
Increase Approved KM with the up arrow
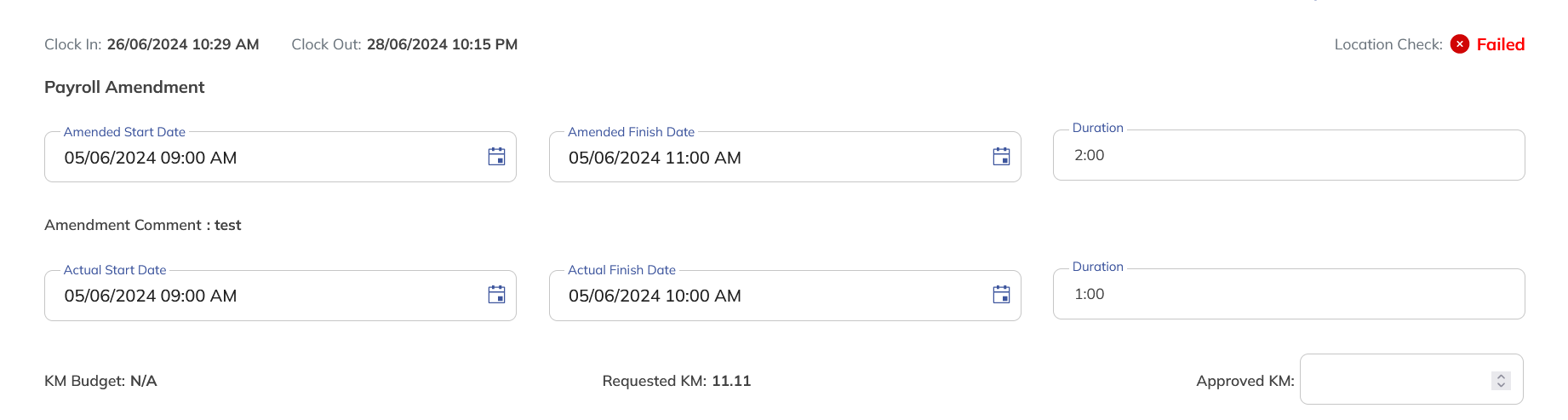point(1501,376)
